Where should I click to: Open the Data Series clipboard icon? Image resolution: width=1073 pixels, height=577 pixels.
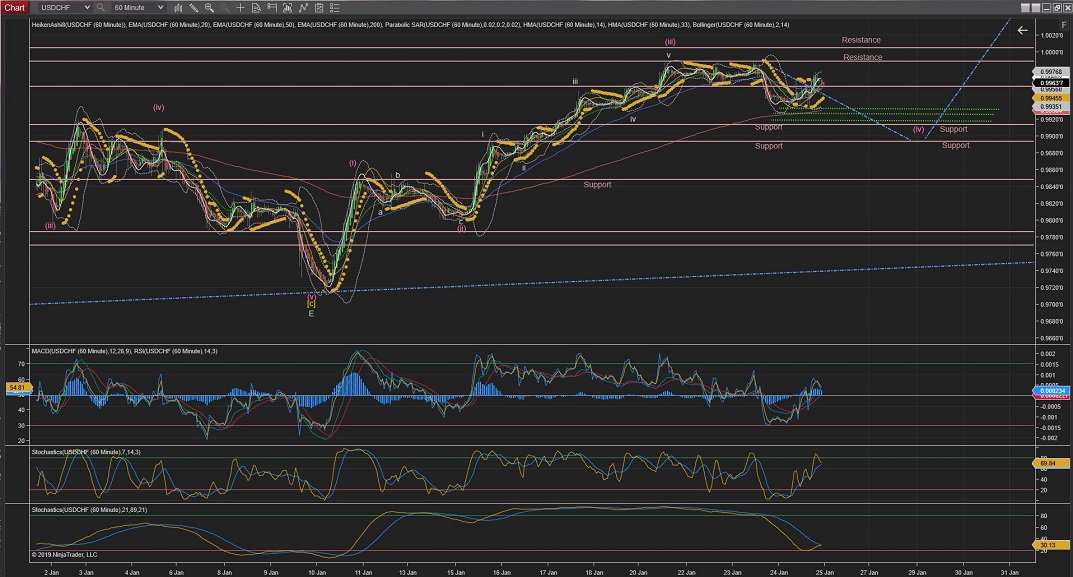319,8
